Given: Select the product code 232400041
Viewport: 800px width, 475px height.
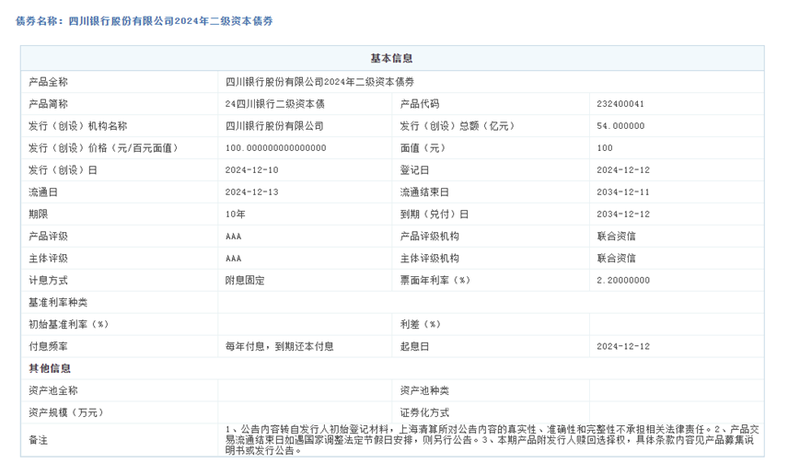Looking at the screenshot, I should tap(620, 104).
